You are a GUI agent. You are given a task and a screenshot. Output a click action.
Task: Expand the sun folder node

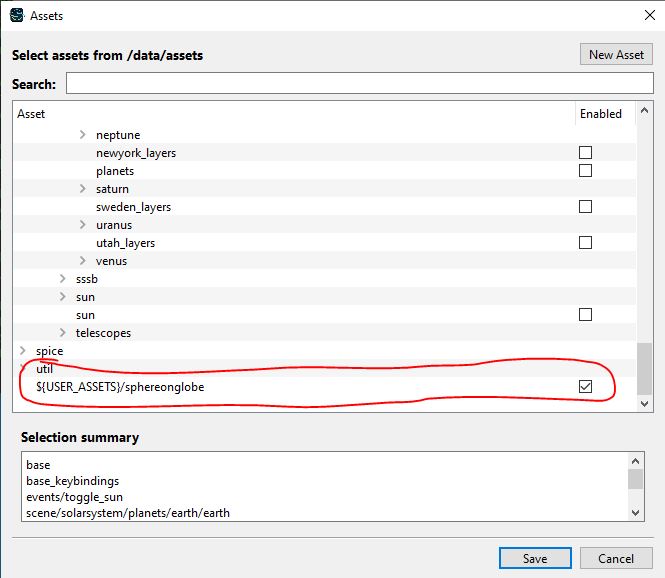click(x=63, y=297)
